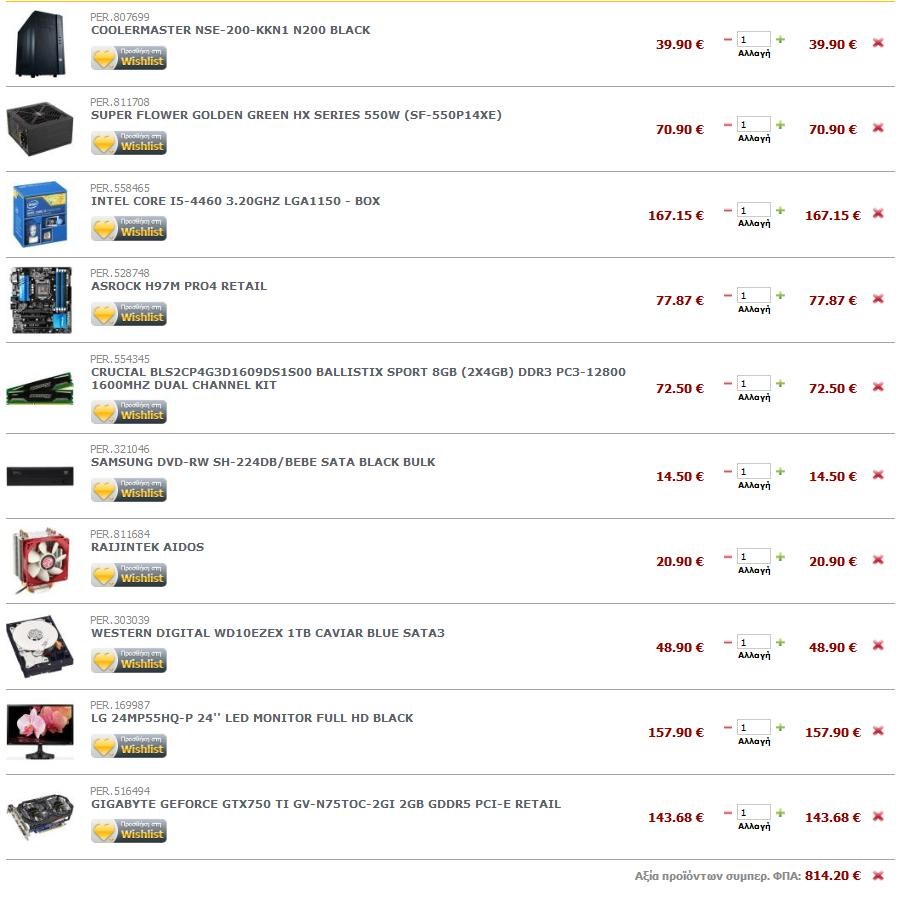The image size is (911, 903).
Task: Click the LG monitor product image
Action: (40, 732)
